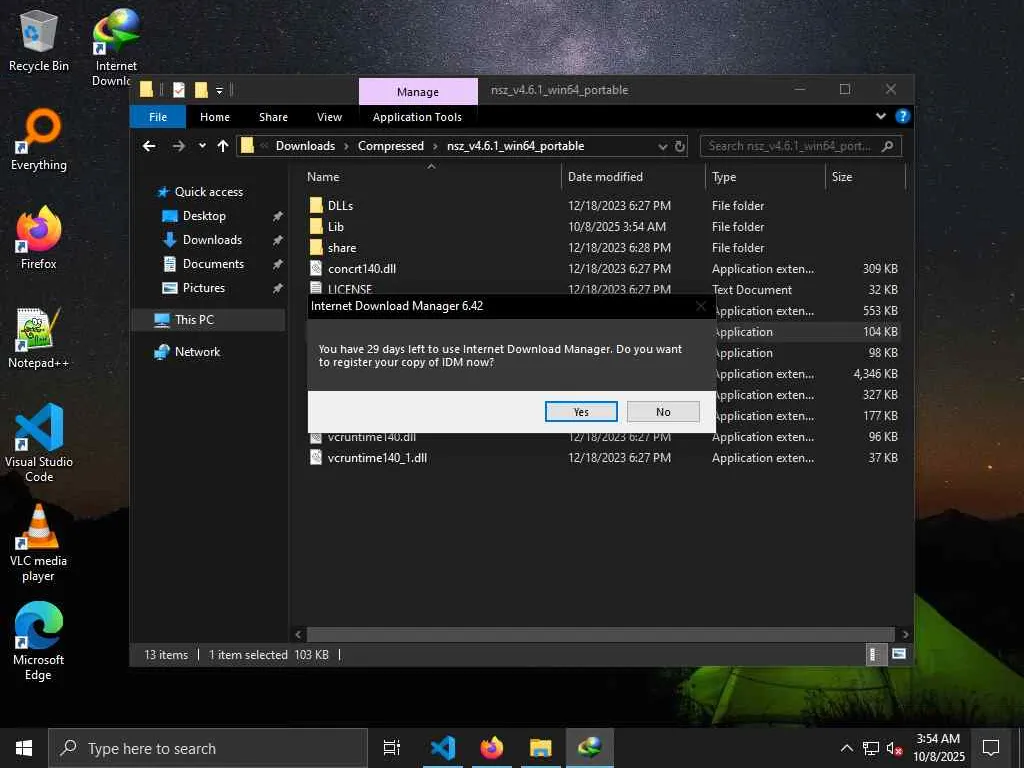1024x768 pixels.
Task: Go forward in File Explorer
Action: tap(178, 146)
